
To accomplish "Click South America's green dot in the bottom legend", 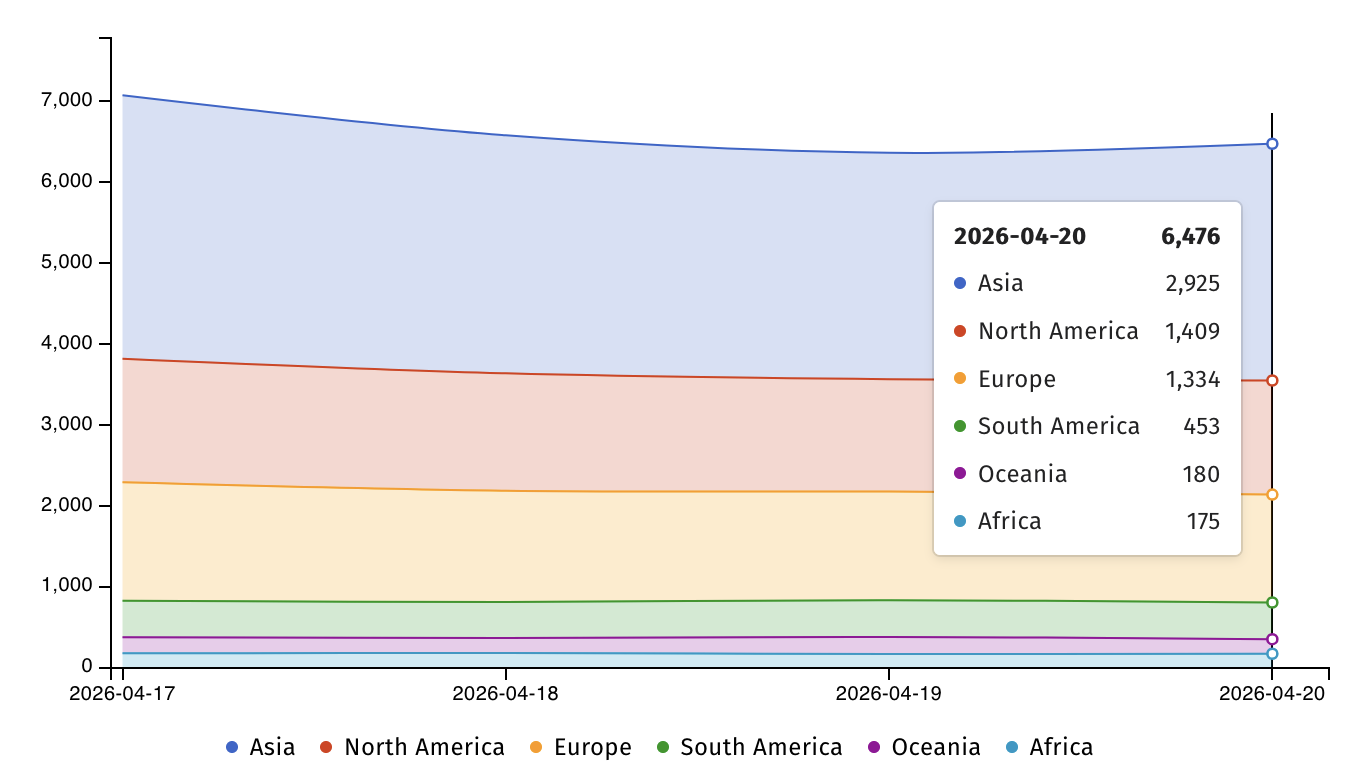I will (x=662, y=747).
